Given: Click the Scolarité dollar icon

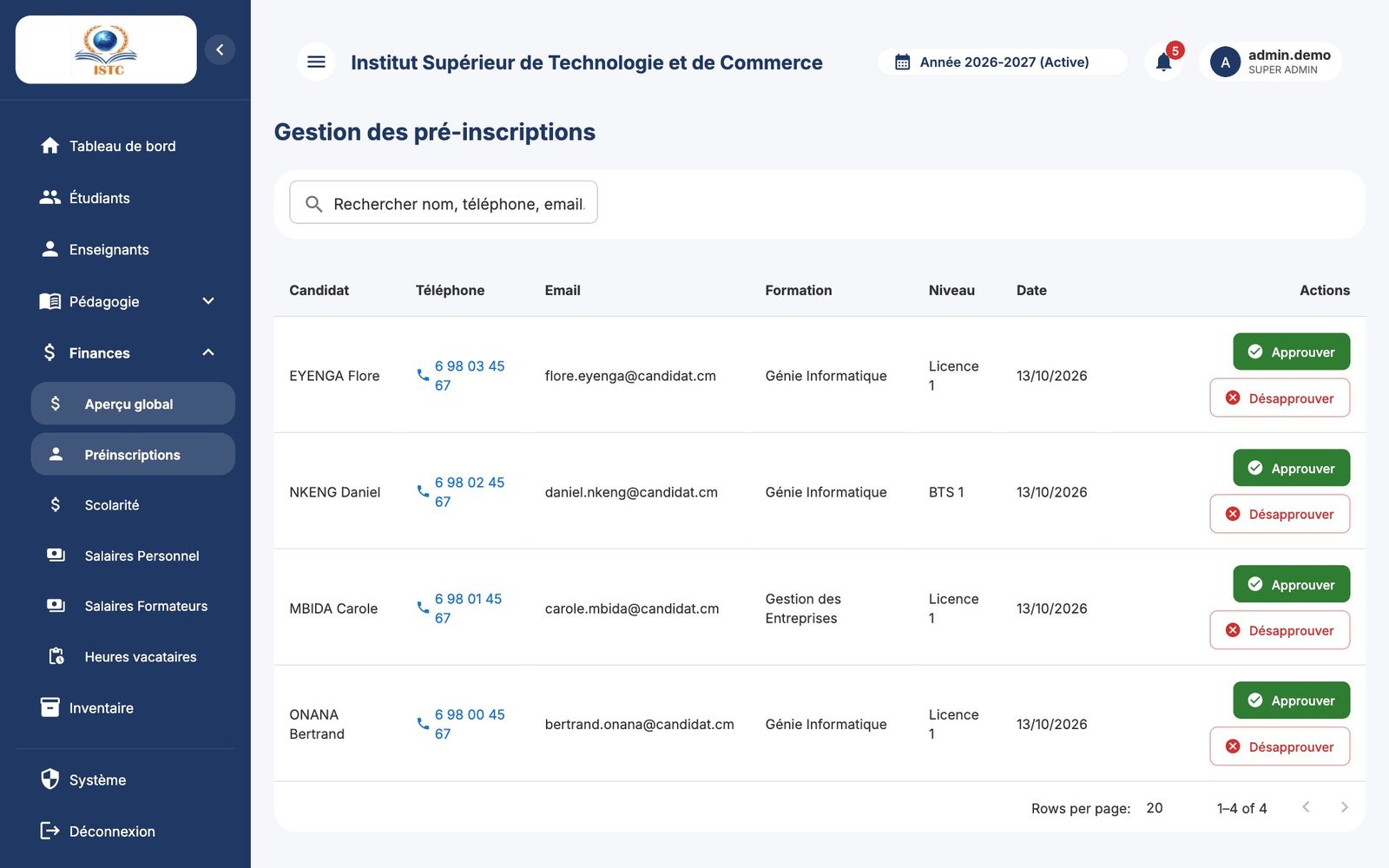Looking at the screenshot, I should (x=56, y=504).
